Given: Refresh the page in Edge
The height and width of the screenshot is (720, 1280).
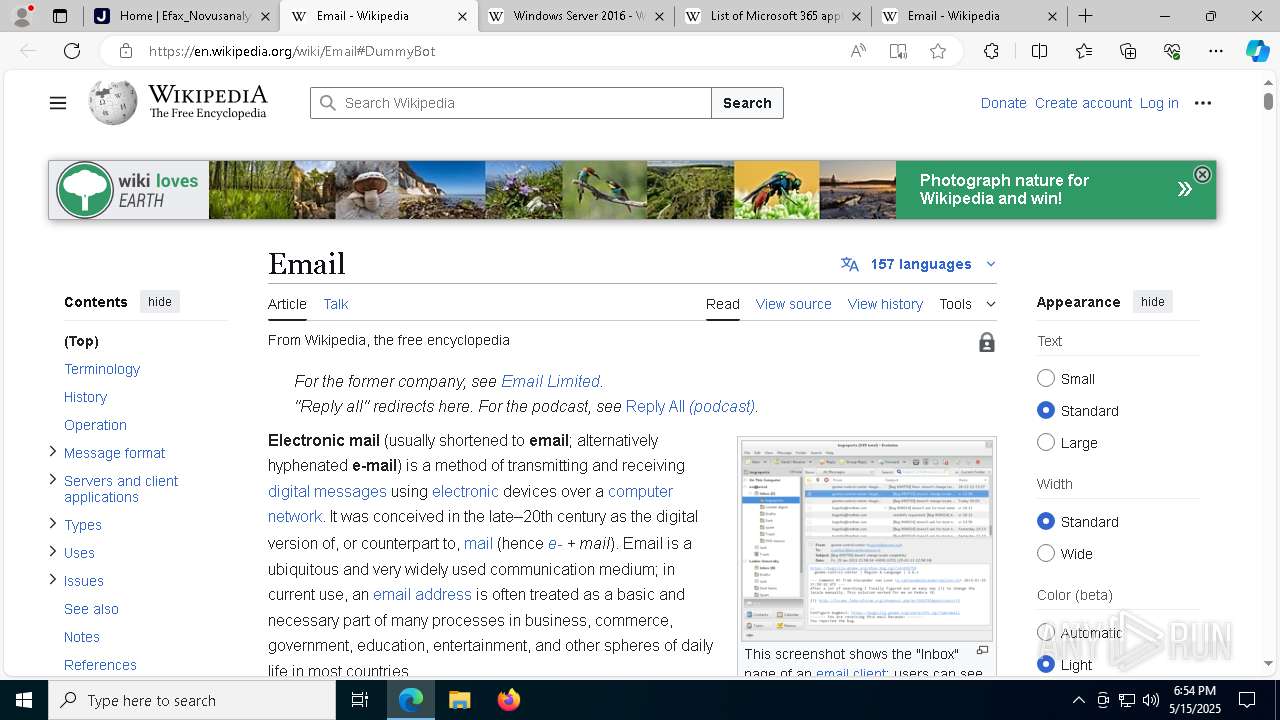Looking at the screenshot, I should [x=72, y=51].
